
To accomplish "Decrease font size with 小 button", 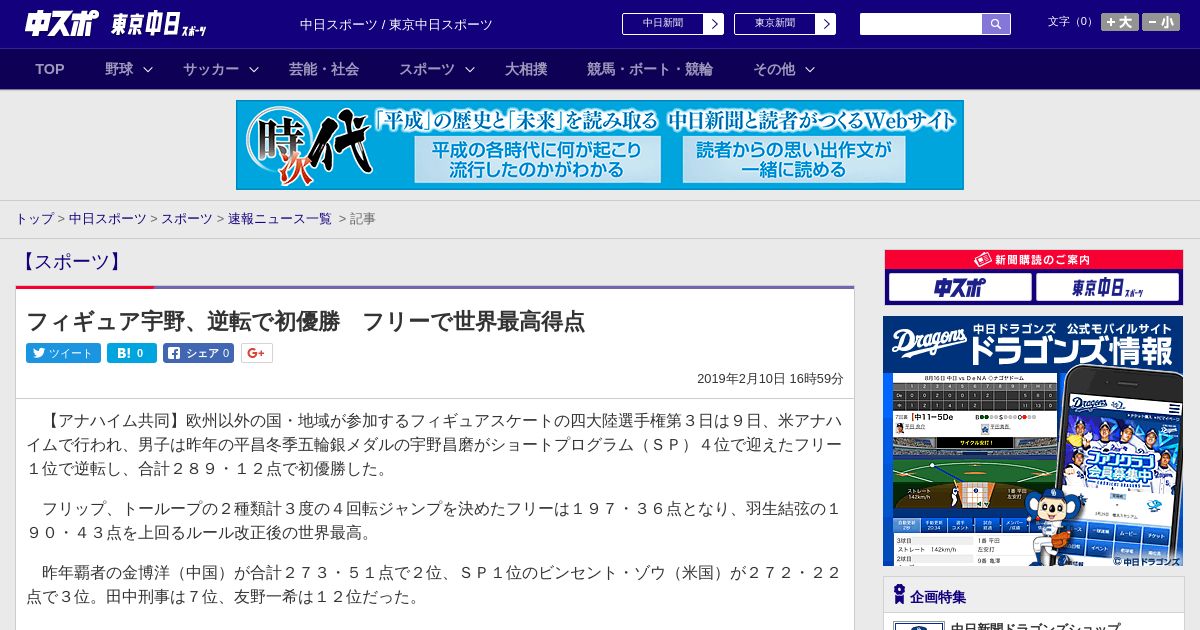I will point(1161,22).
